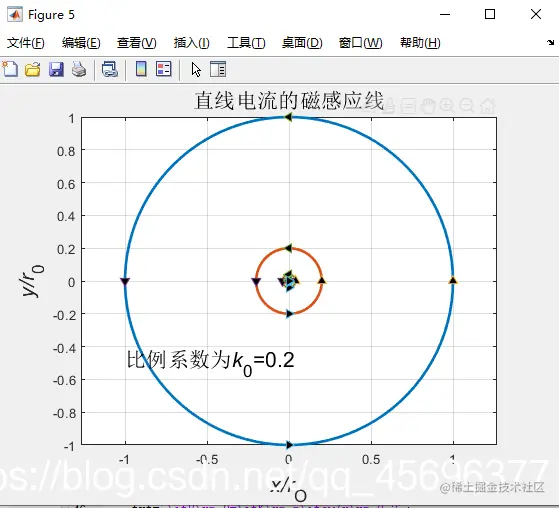This screenshot has height=508, width=559.
Task: Click the New Figure toolbar icon
Action: click(10, 69)
